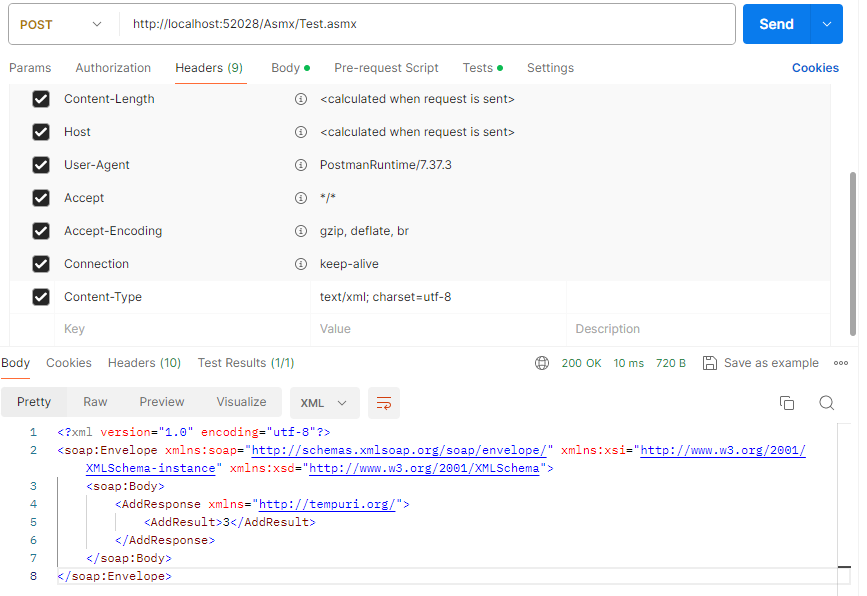Open the XML format dropdown

pos(324,403)
